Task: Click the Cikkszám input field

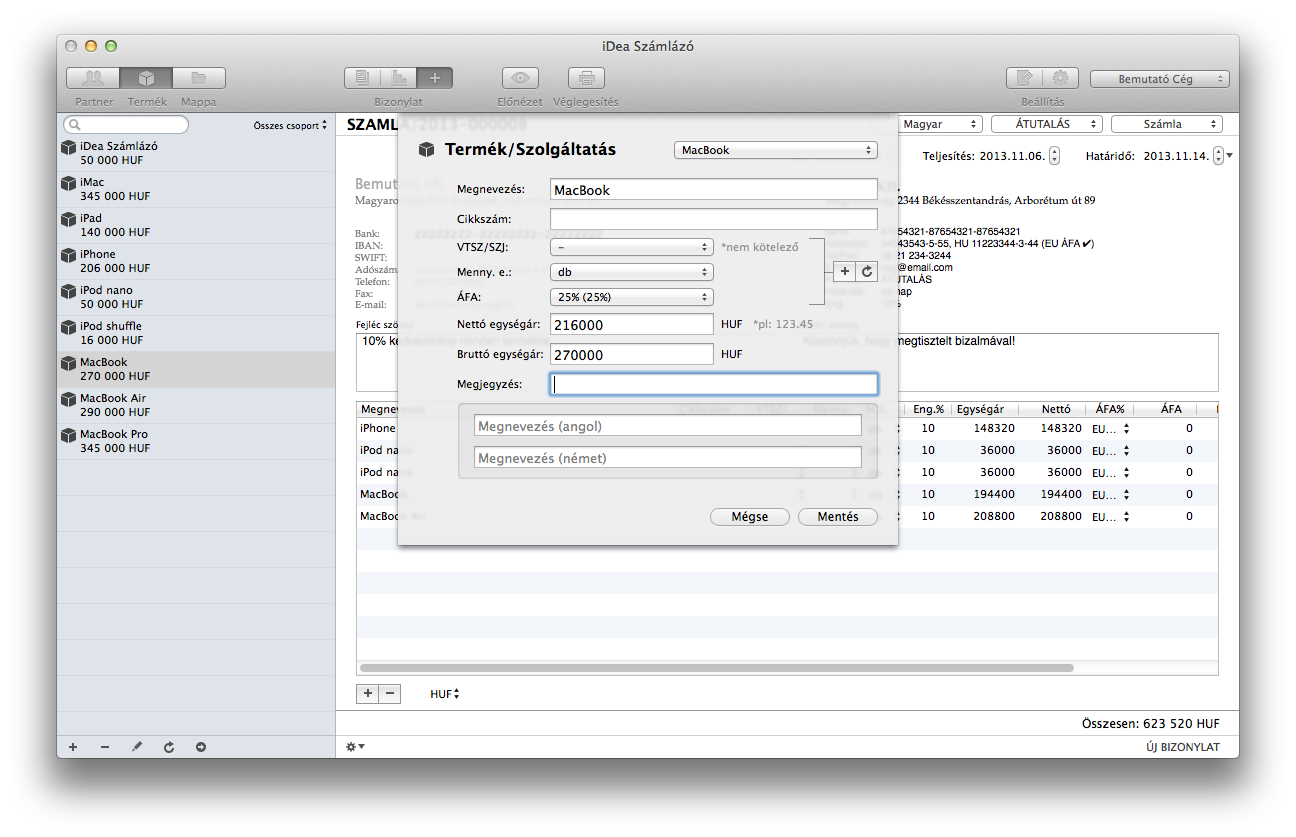Action: pos(713,219)
